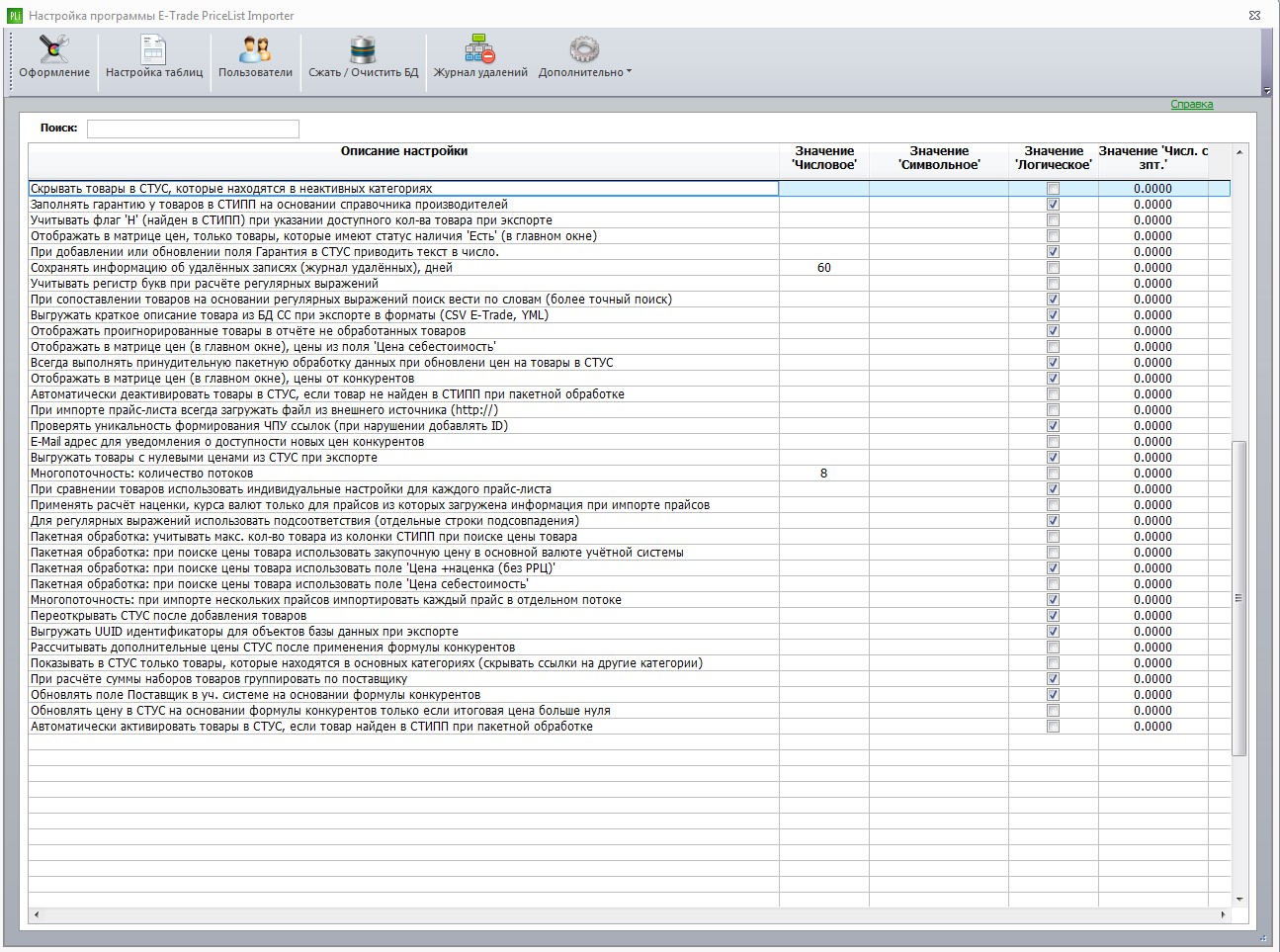Open the Пользователи icon
This screenshot has width=1280, height=952.
tap(255, 49)
